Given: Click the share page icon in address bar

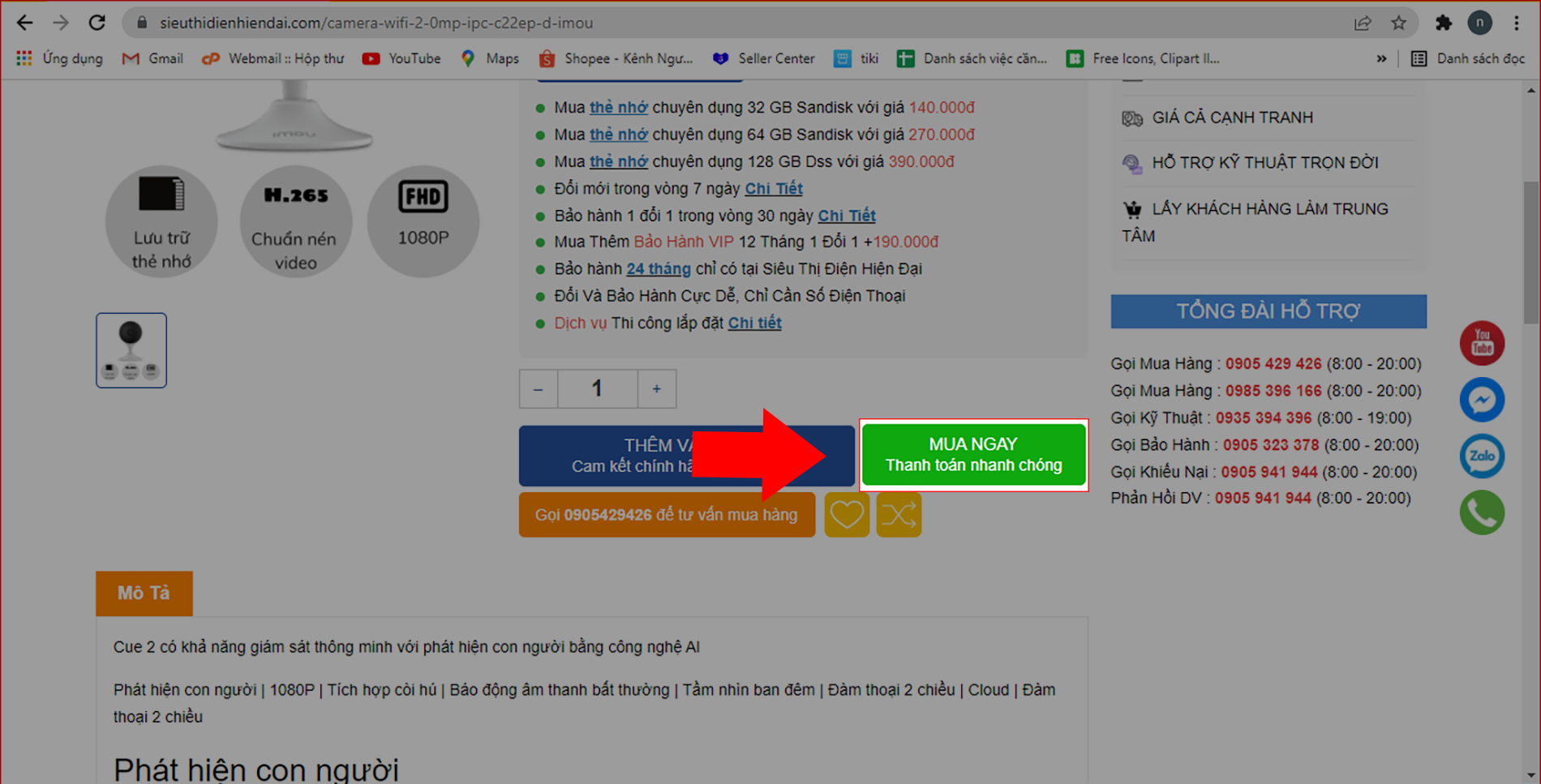Looking at the screenshot, I should [x=1363, y=23].
